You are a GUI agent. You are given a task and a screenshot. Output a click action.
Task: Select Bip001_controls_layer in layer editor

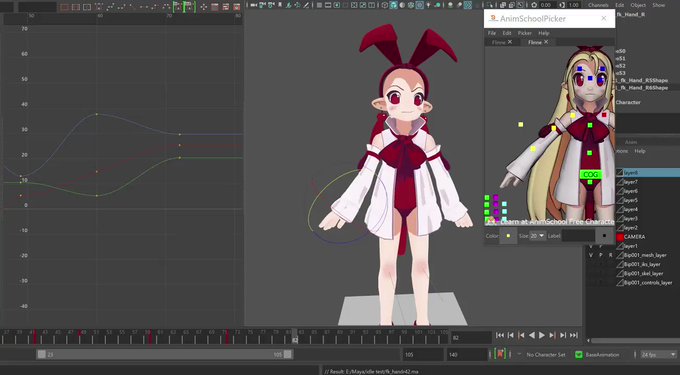(x=648, y=282)
